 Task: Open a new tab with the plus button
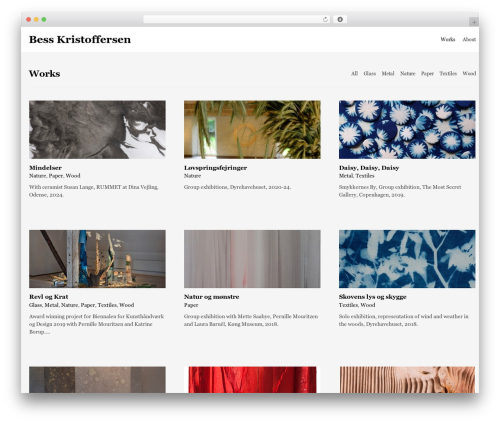[x=474, y=22]
